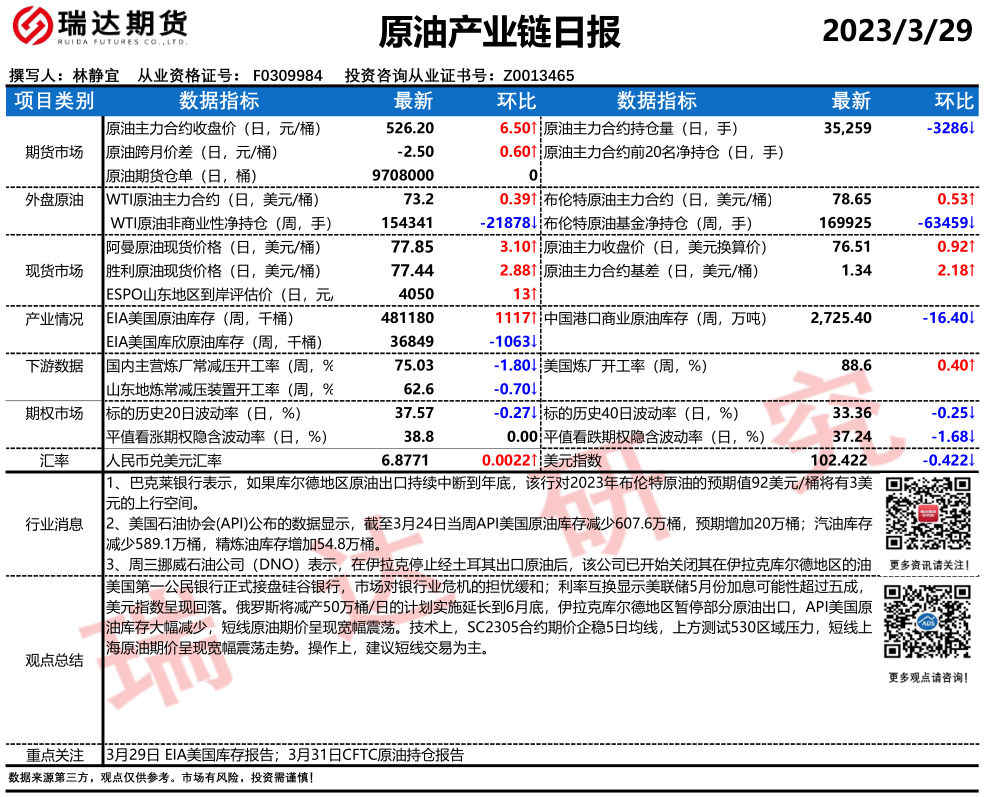Click the 重点关注 row label

coord(54,755)
